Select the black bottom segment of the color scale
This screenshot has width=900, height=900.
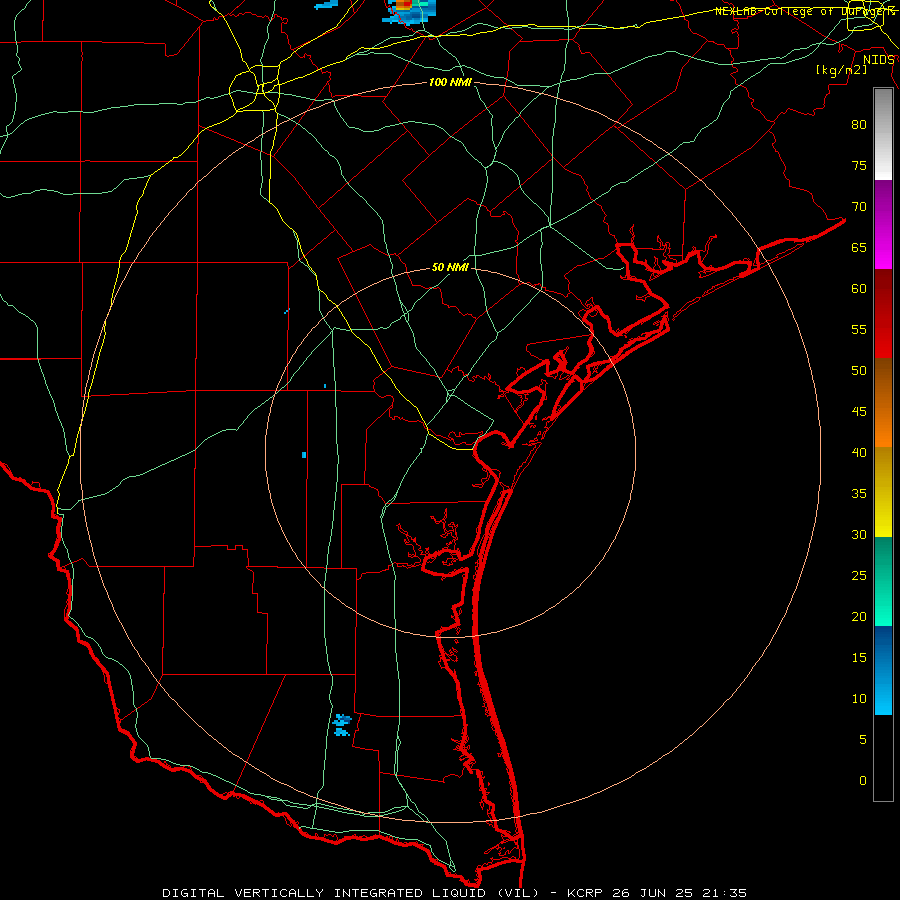tap(883, 758)
